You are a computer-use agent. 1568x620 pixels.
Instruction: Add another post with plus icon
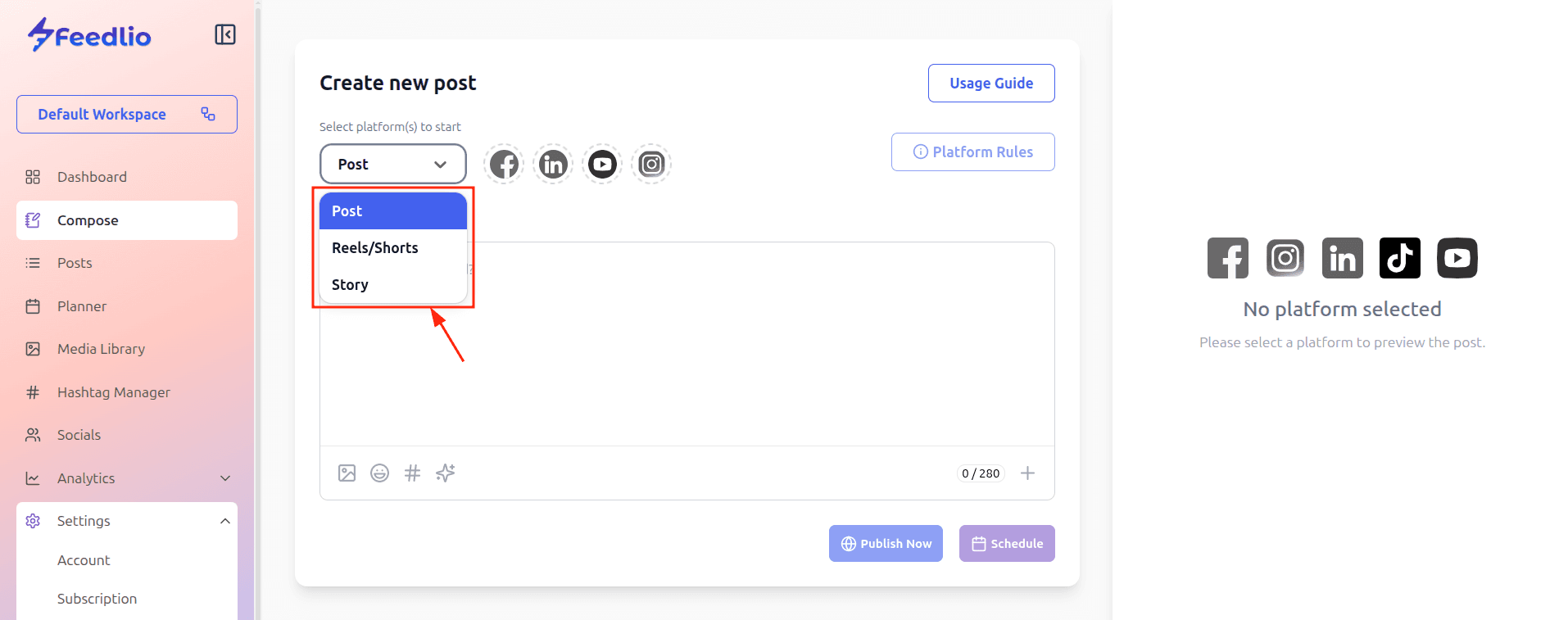[x=1027, y=473]
